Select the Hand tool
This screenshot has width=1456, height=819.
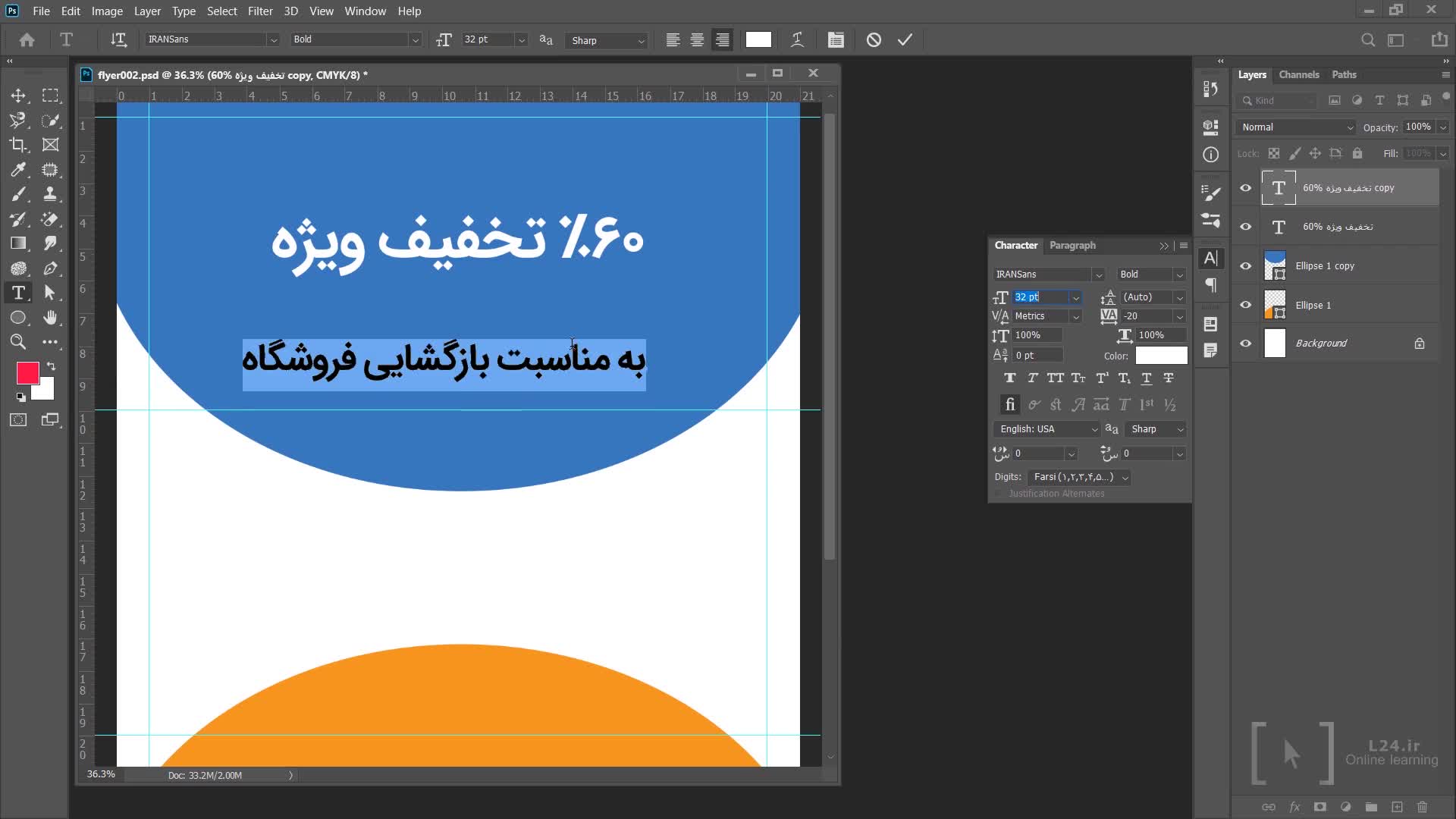click(50, 318)
